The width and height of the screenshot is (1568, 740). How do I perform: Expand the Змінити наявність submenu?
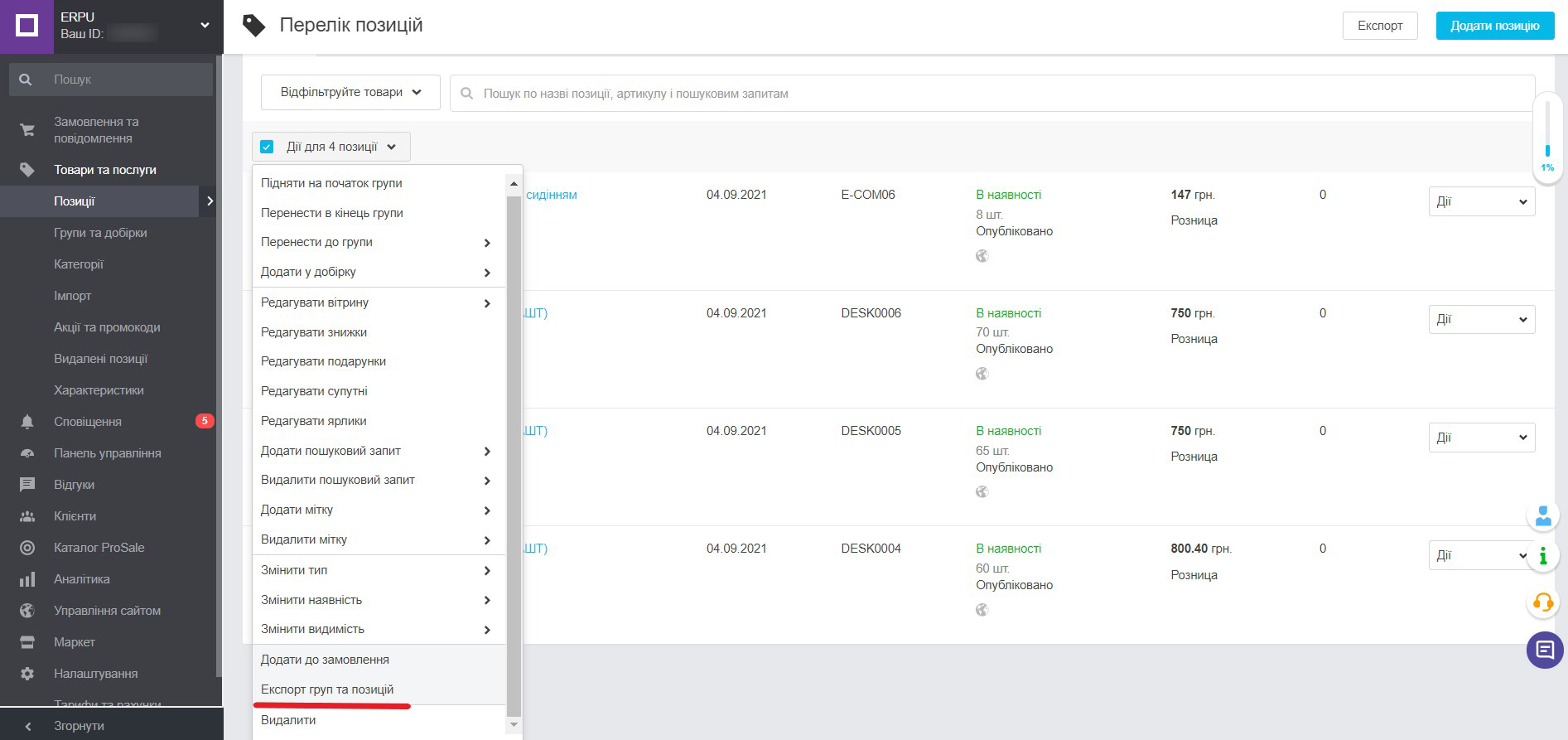(379, 600)
